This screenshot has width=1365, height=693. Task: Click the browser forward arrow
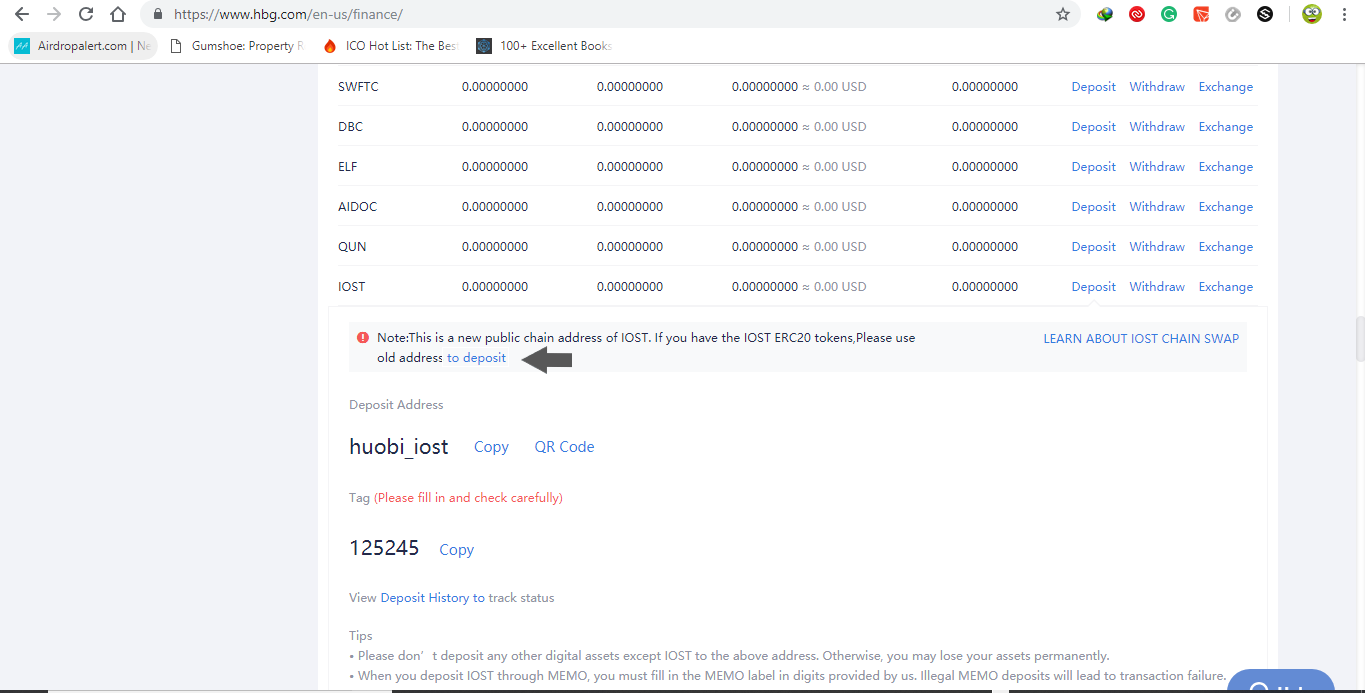tap(54, 14)
